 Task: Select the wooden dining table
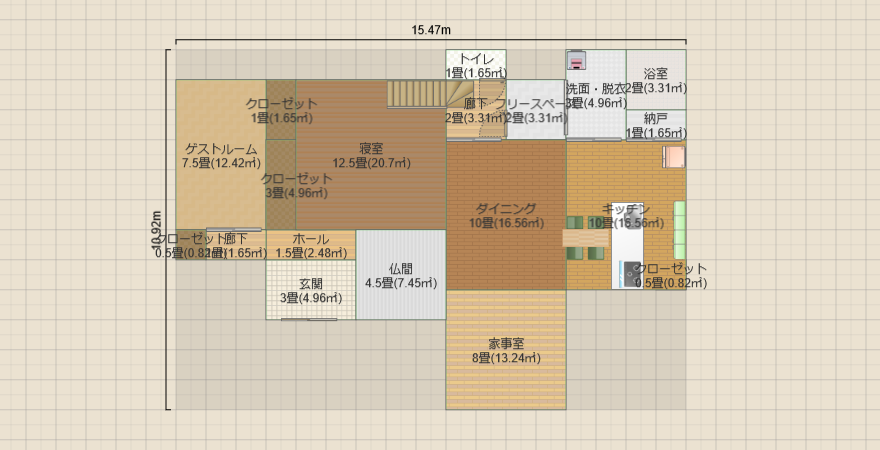585,238
